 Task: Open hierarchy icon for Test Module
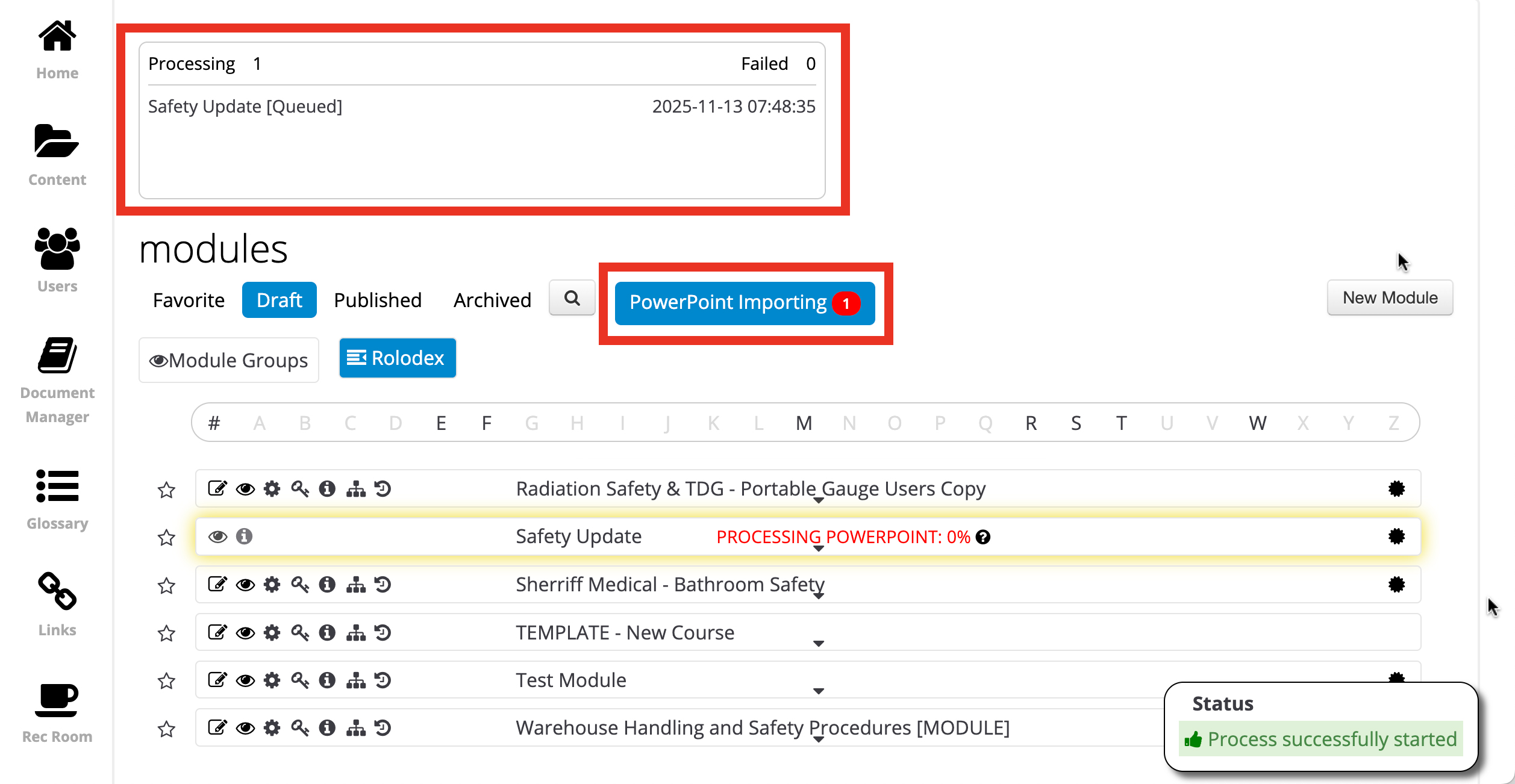355,680
